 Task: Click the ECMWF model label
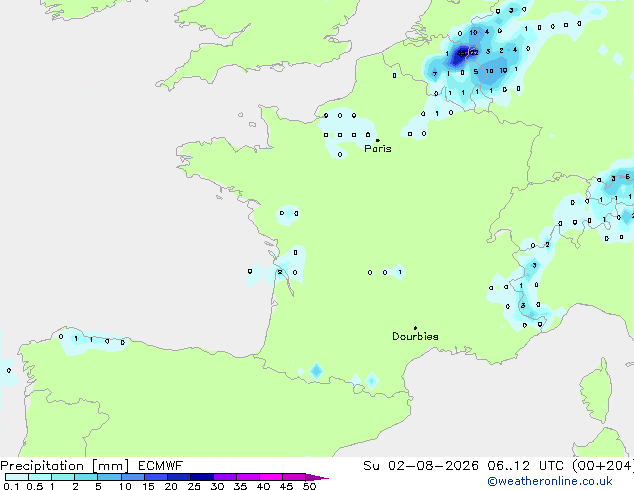(161, 466)
